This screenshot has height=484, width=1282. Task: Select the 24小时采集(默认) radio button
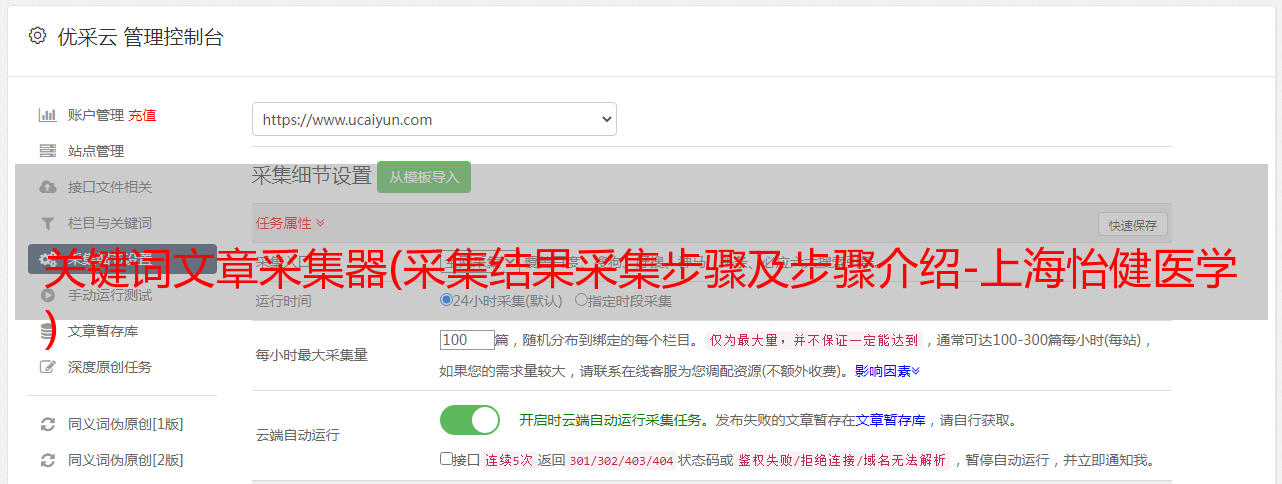coord(446,300)
